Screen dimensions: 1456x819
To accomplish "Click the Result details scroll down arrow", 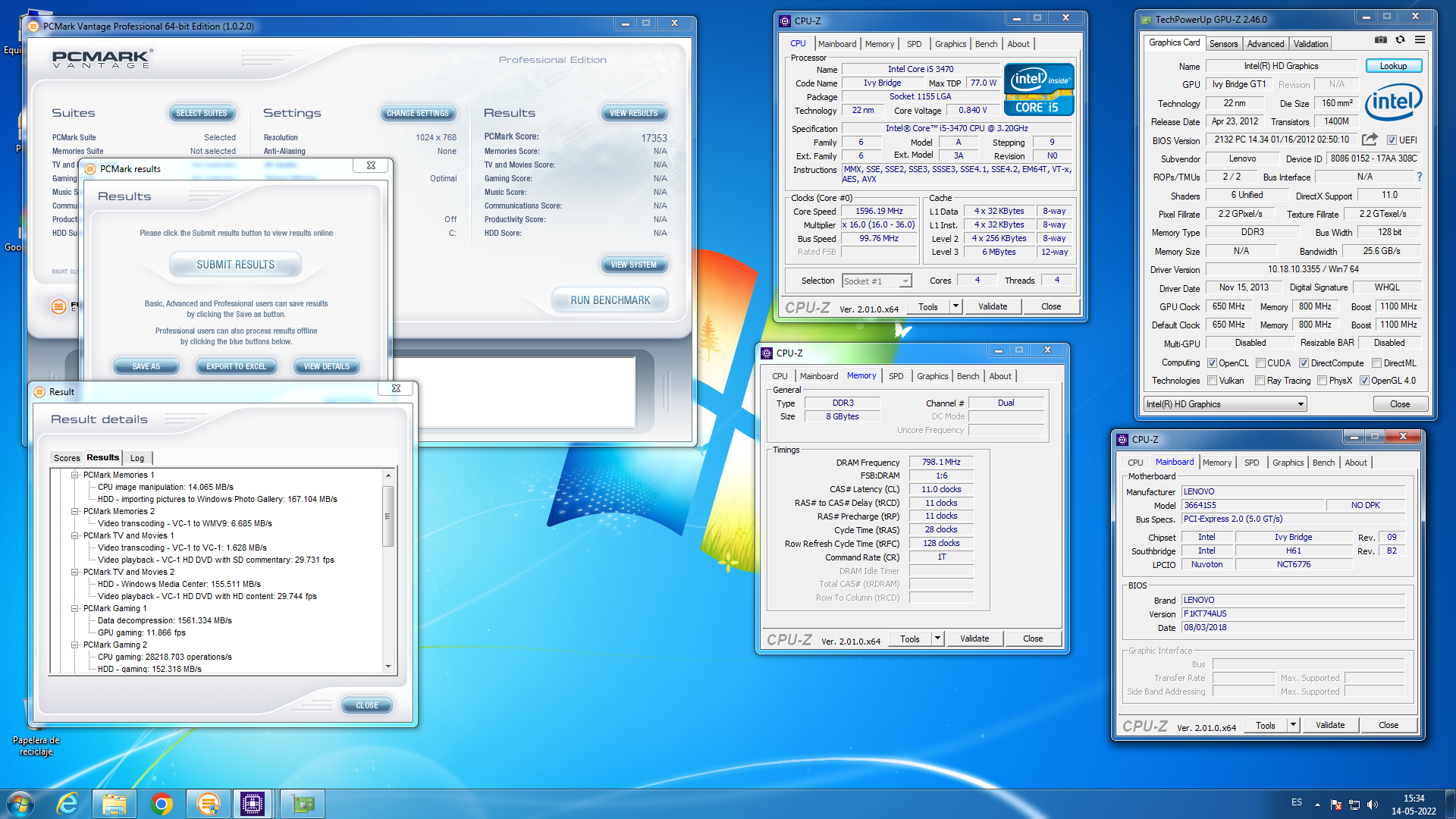I will [388, 667].
